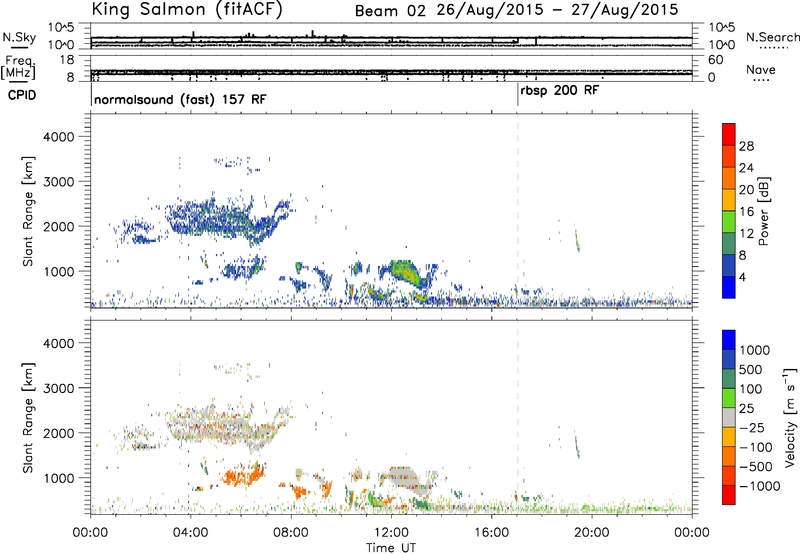The width and height of the screenshot is (800, 554).
Task: Click the '16:00' time axis tick label
Action: coord(491,533)
